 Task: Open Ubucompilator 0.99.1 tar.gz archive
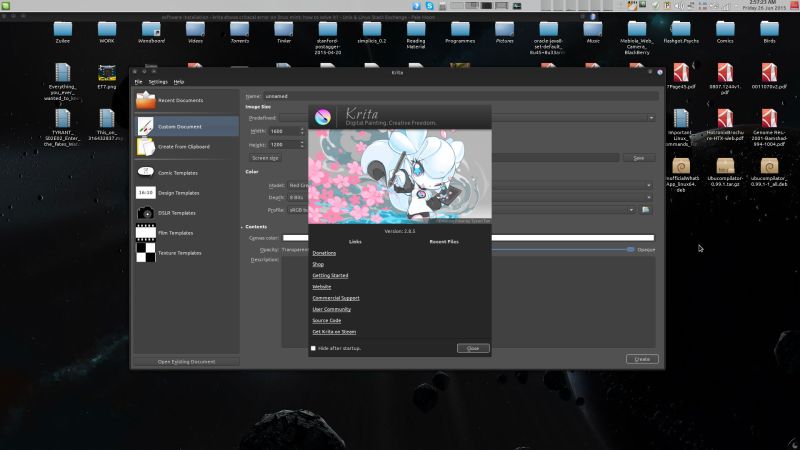tap(725, 171)
